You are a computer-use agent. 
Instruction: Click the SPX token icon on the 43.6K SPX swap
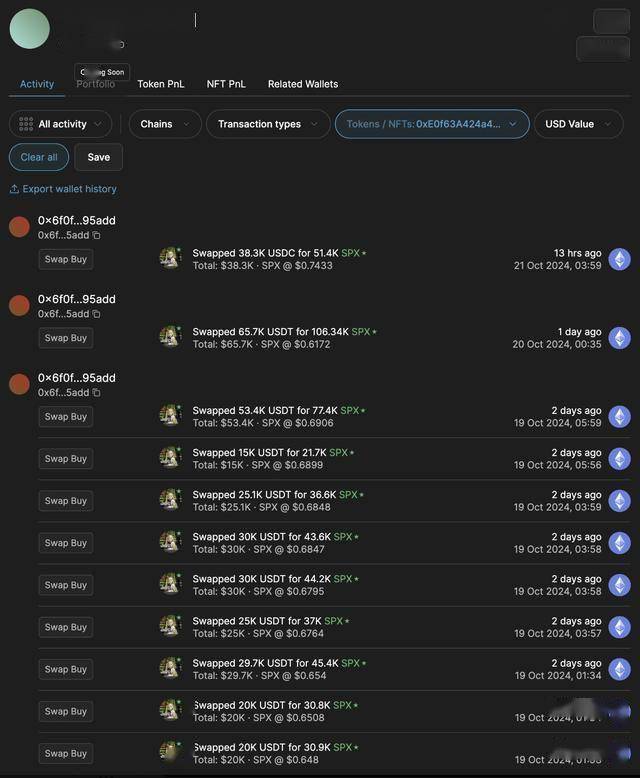170,542
